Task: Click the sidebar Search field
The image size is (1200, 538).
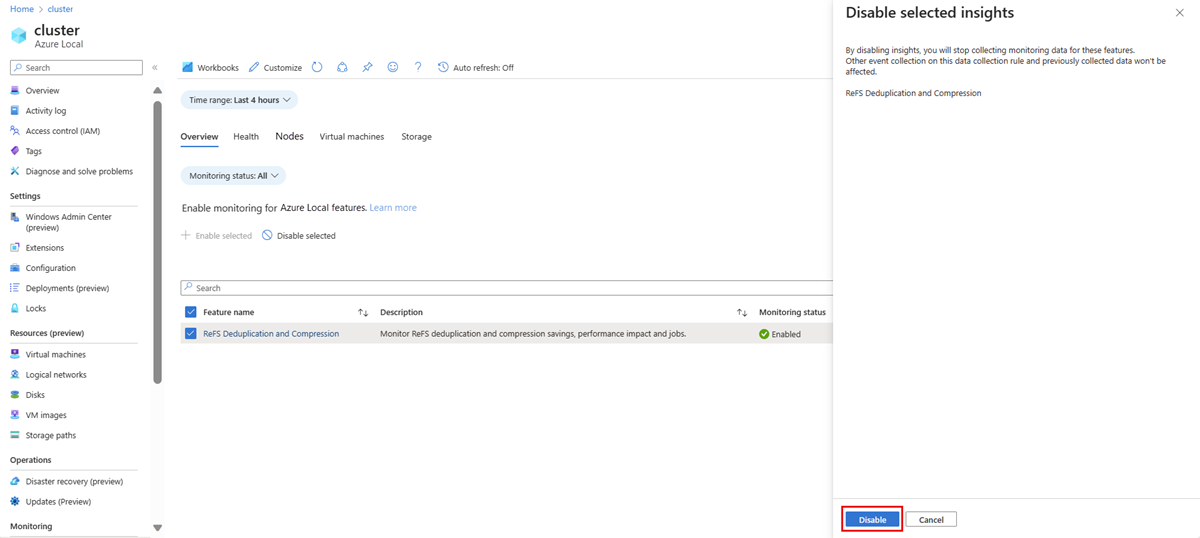Action: 76,68
